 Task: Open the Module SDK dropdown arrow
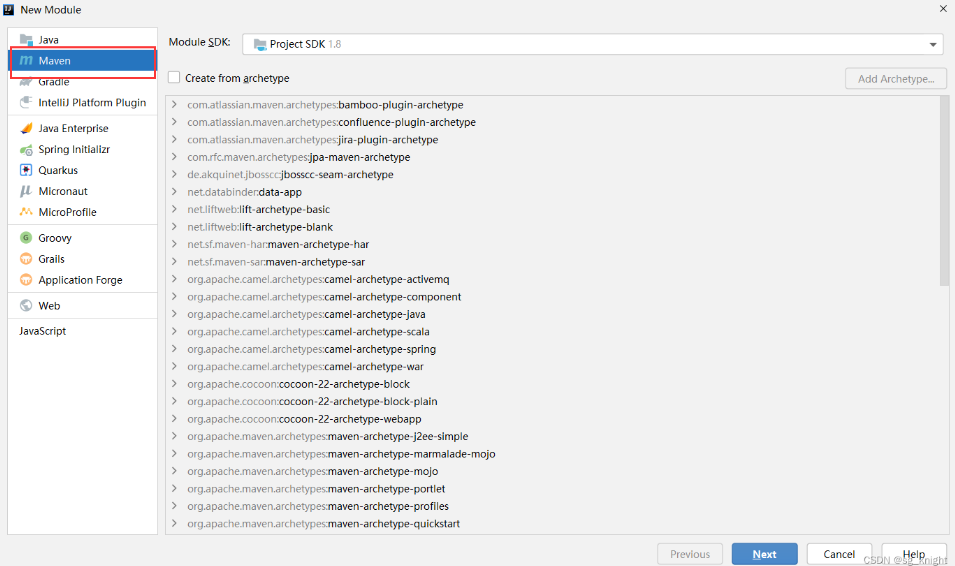pyautogui.click(x=932, y=44)
